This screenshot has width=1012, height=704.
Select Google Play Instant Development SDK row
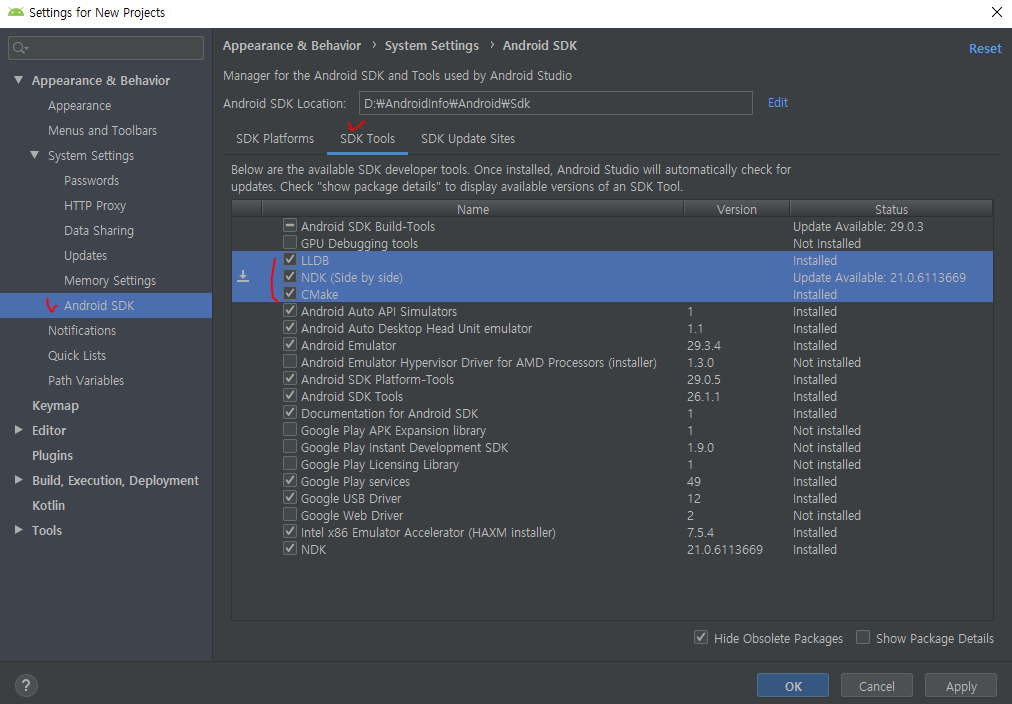612,447
